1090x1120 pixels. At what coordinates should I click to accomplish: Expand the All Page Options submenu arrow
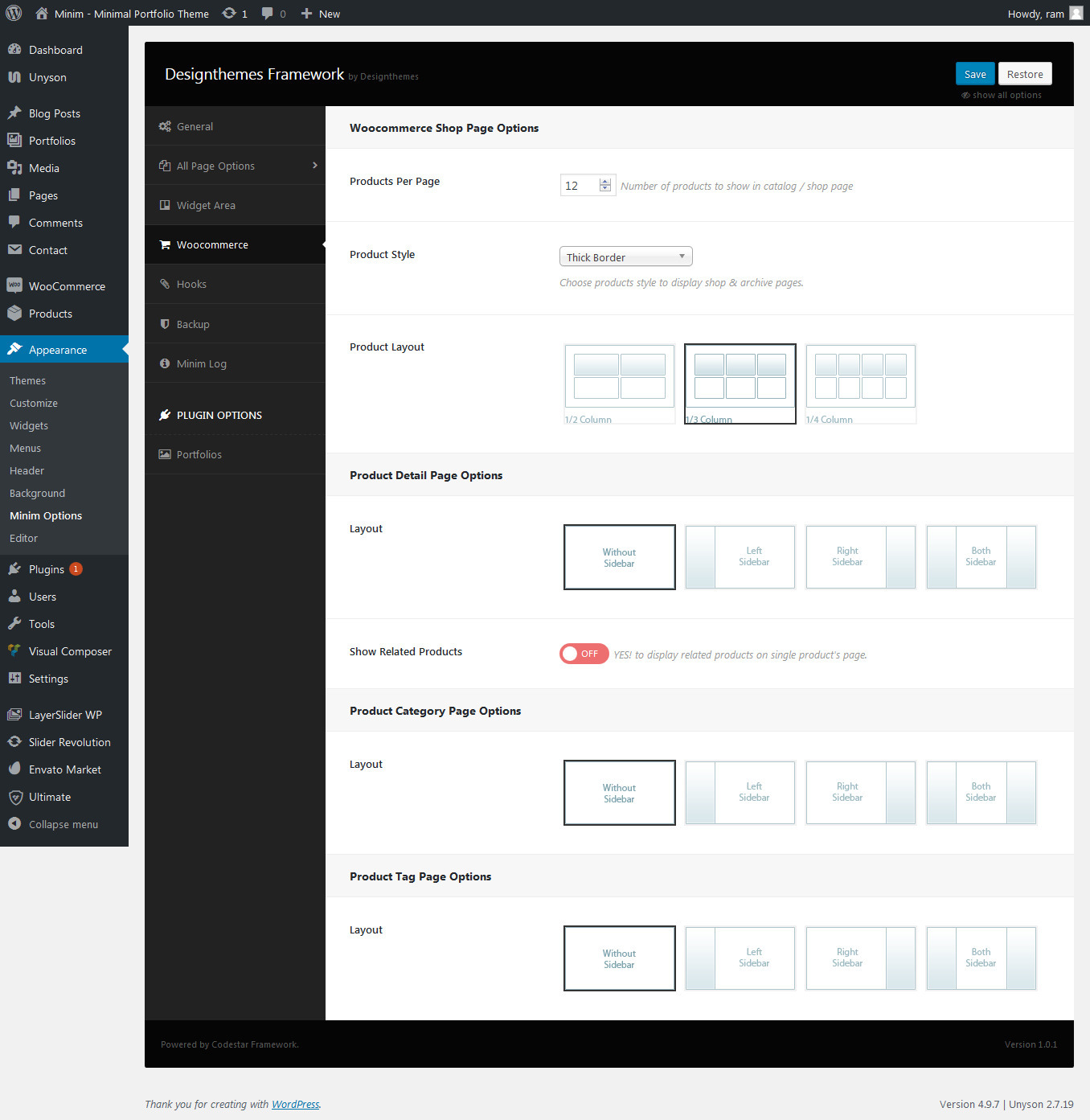pos(314,165)
